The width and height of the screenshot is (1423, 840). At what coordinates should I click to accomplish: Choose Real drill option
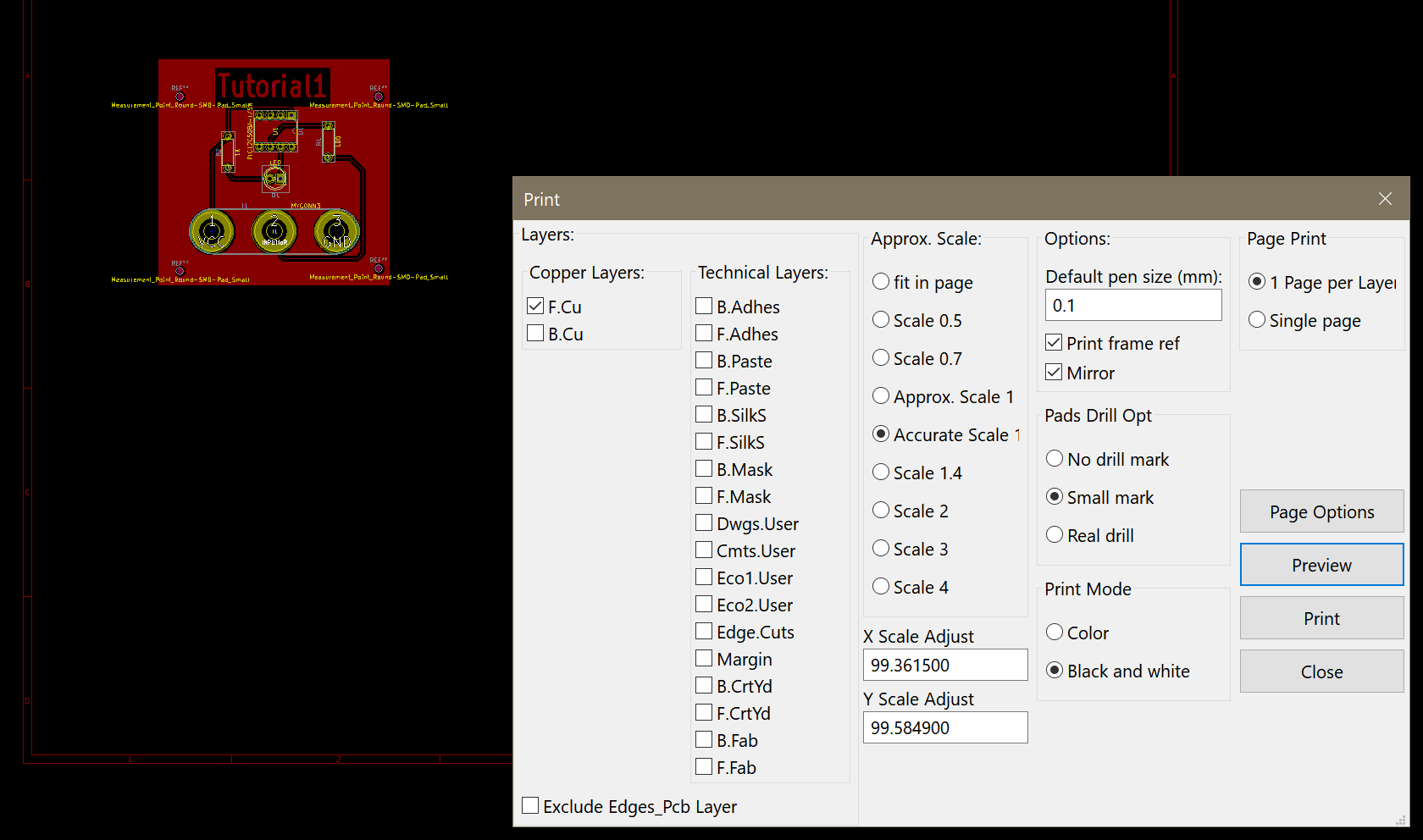coord(1055,535)
